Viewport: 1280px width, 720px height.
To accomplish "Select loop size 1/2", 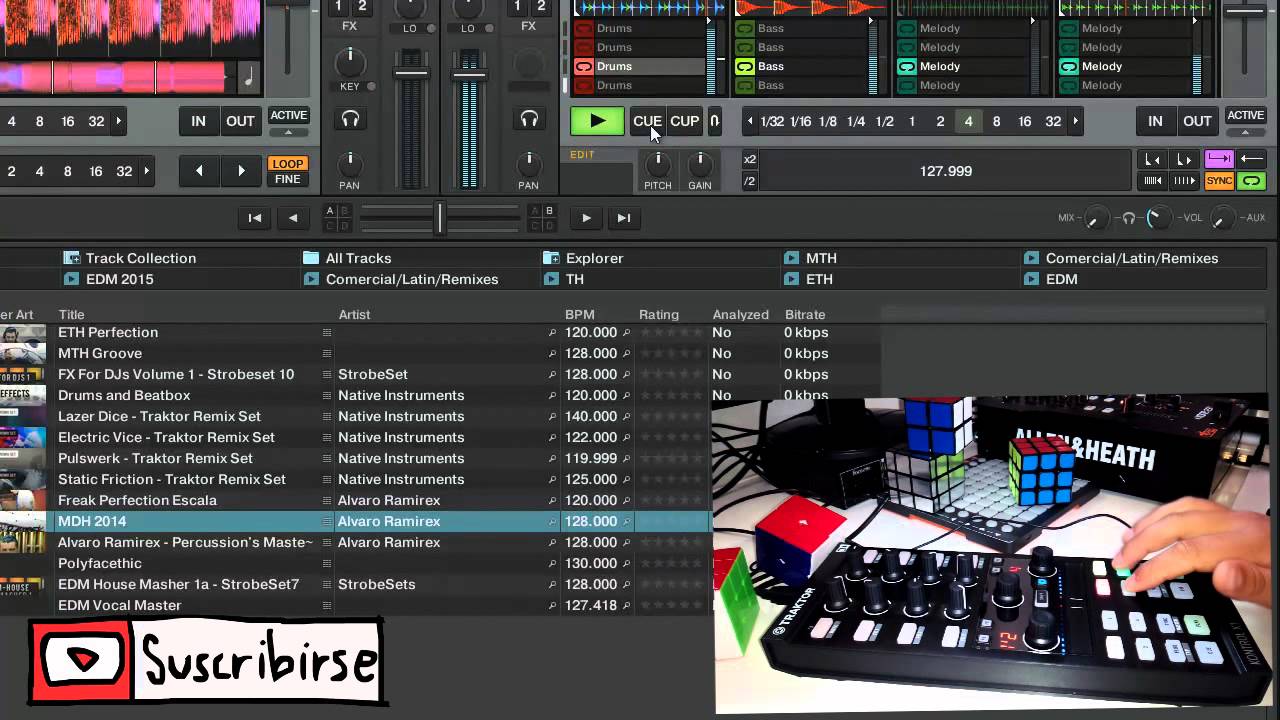I will (884, 121).
